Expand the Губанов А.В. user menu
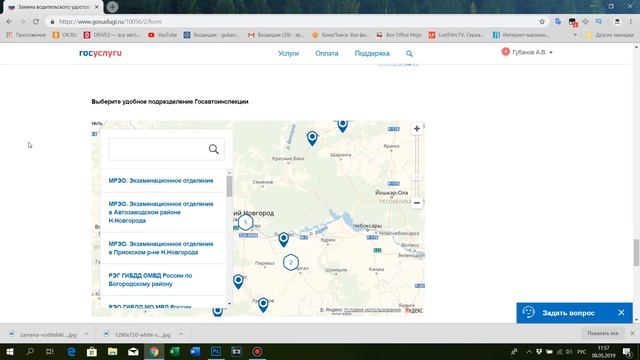Viewport: 640px width, 360px height. [x=527, y=52]
